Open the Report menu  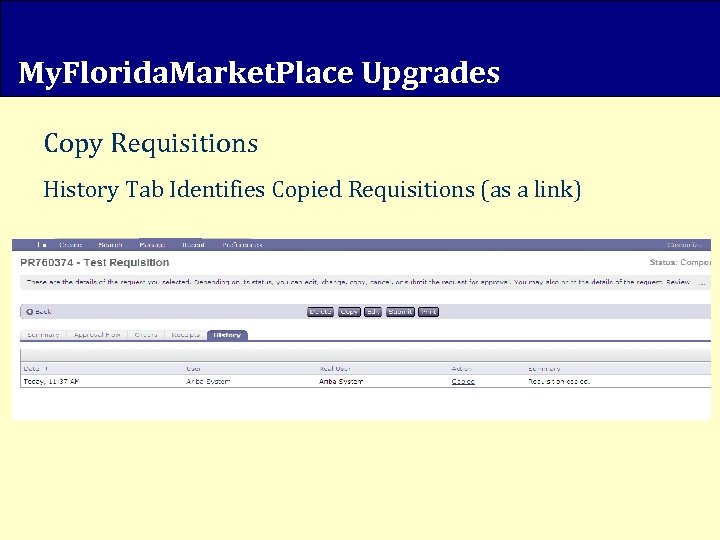click(193, 245)
